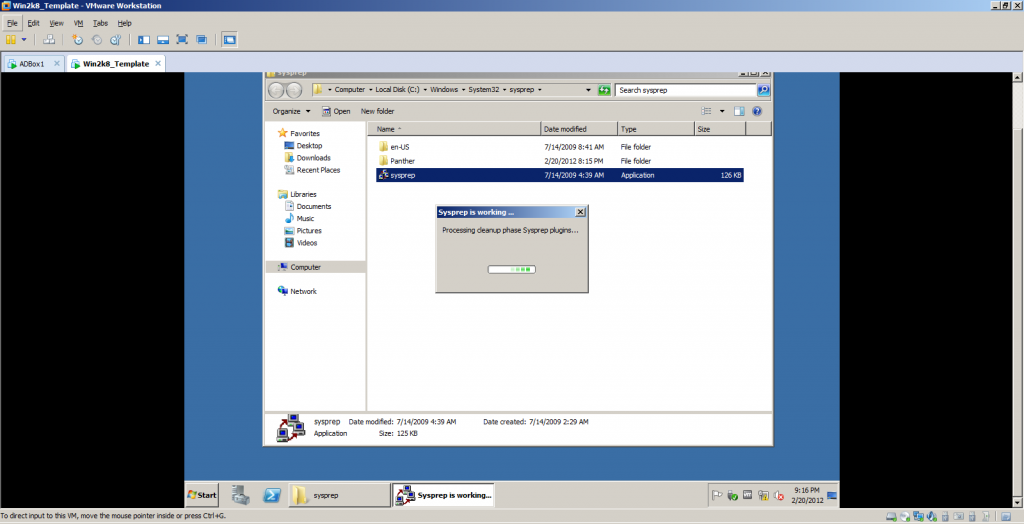Screen dimensions: 1024x524
Task: Sort by the Size column header
Action: (x=720, y=129)
